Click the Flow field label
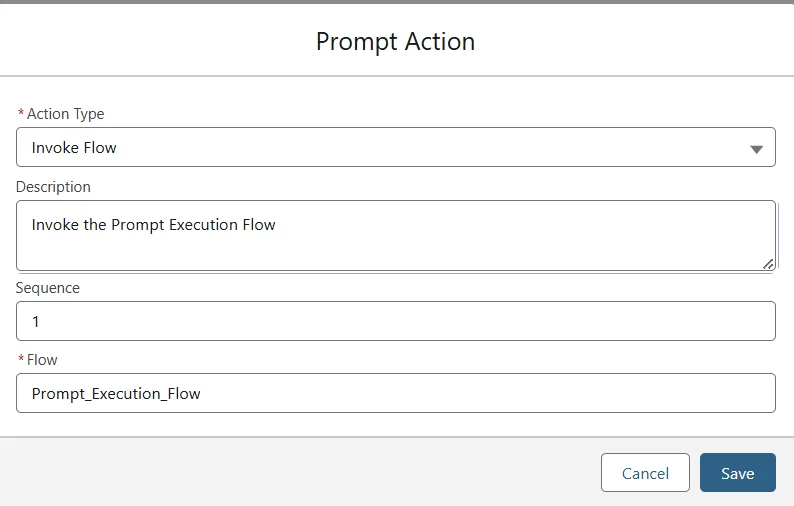 tap(42, 360)
